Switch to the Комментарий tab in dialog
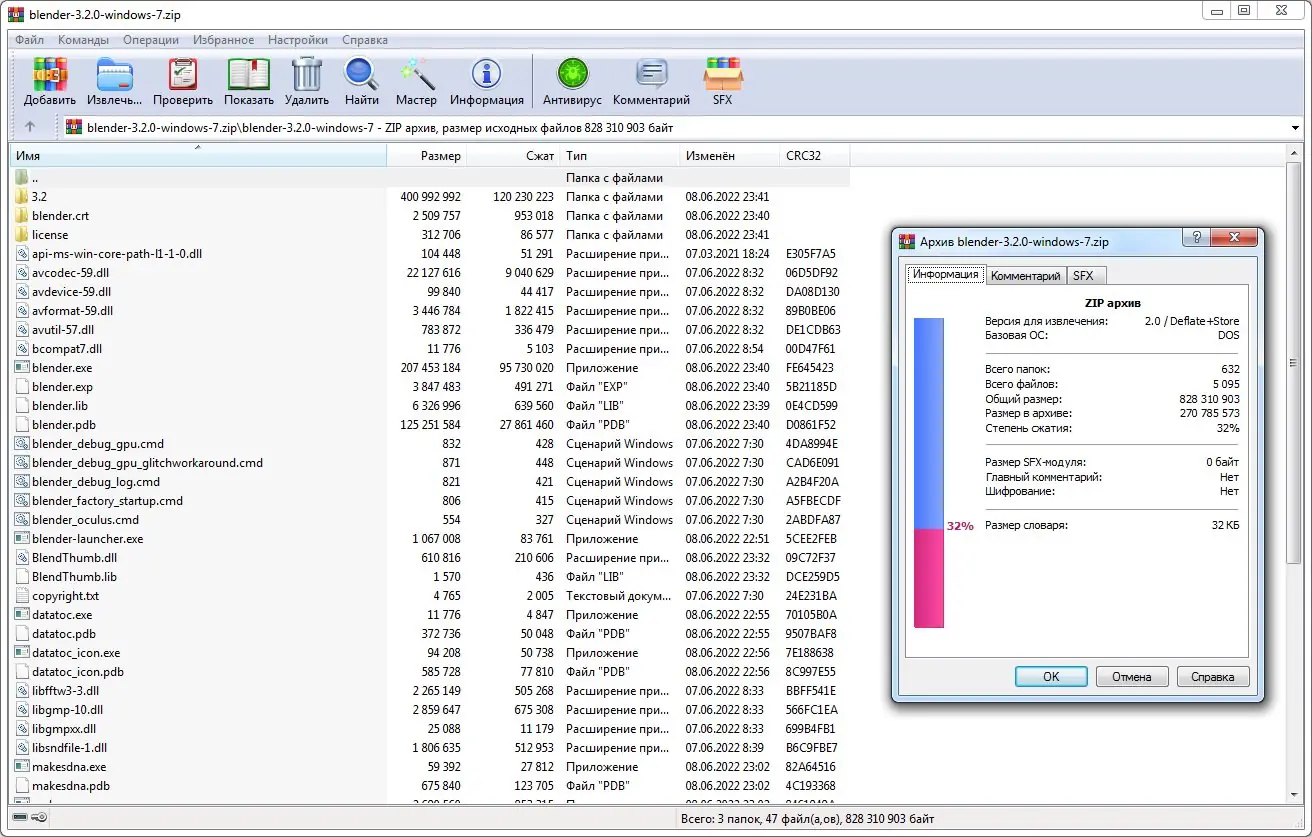 coord(1025,276)
